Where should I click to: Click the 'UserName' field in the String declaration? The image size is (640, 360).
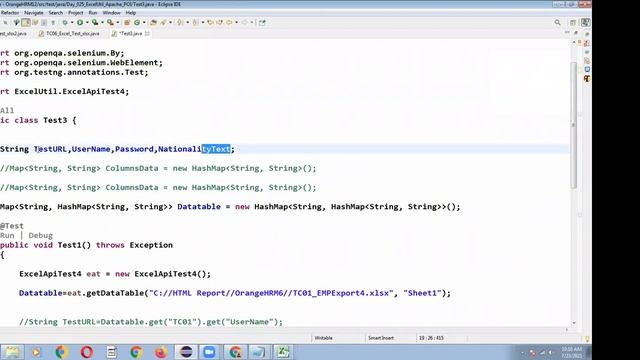[91, 149]
